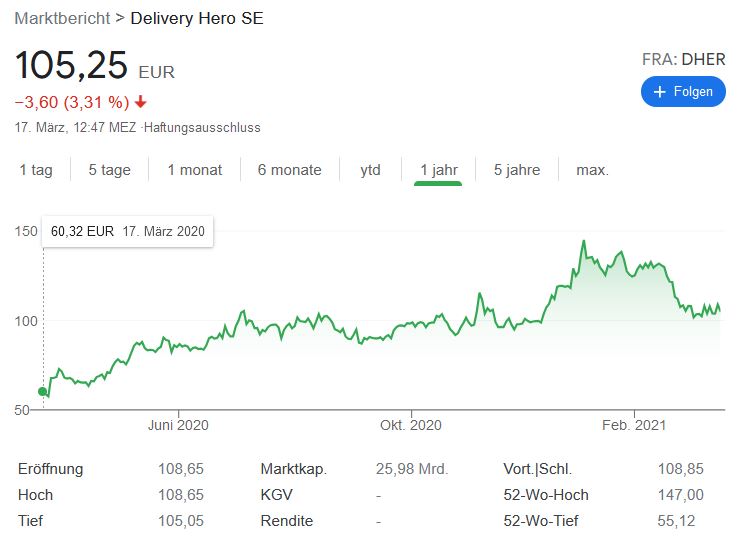
Task: Click the Eröffnung value 108,65
Action: [x=181, y=469]
